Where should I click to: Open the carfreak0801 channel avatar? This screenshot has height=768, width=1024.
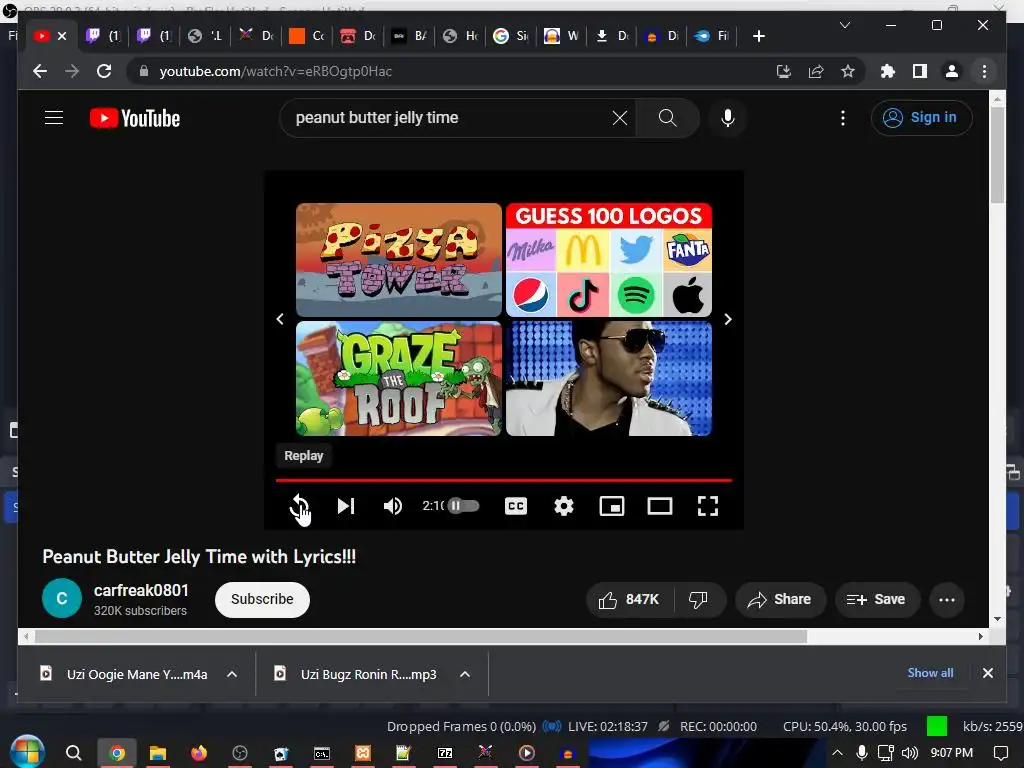pyautogui.click(x=62, y=598)
